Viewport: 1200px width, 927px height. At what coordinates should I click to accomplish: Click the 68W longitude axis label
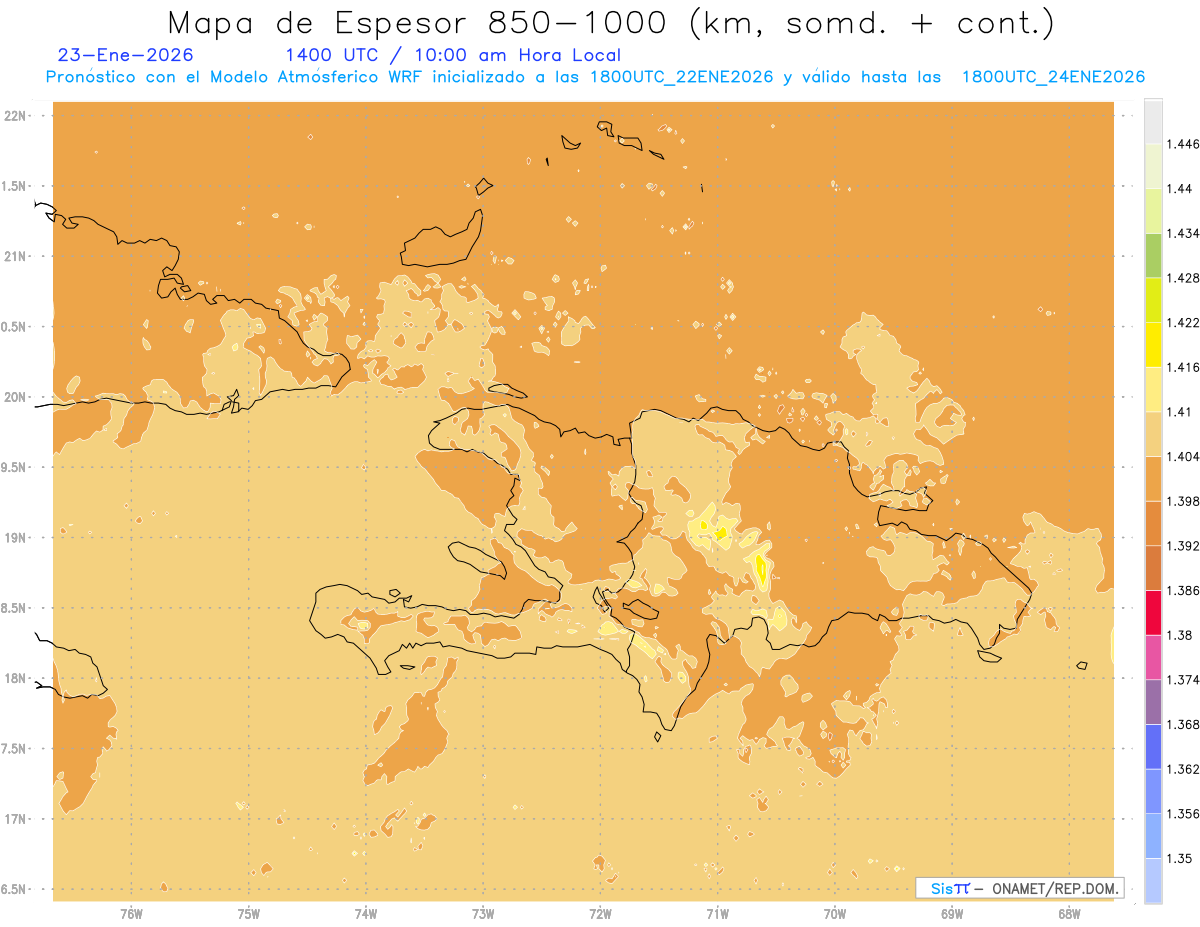1069,914
